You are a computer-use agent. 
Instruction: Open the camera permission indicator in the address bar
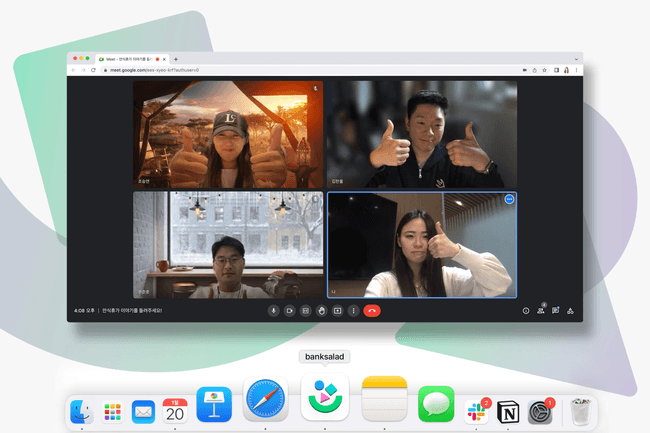tap(524, 70)
